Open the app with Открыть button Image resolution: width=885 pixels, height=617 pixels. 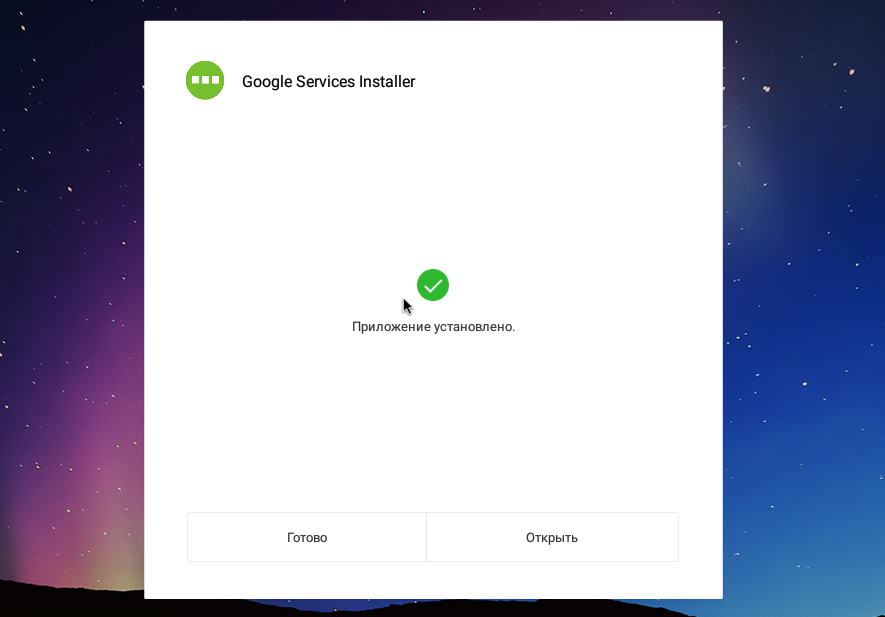pos(552,537)
